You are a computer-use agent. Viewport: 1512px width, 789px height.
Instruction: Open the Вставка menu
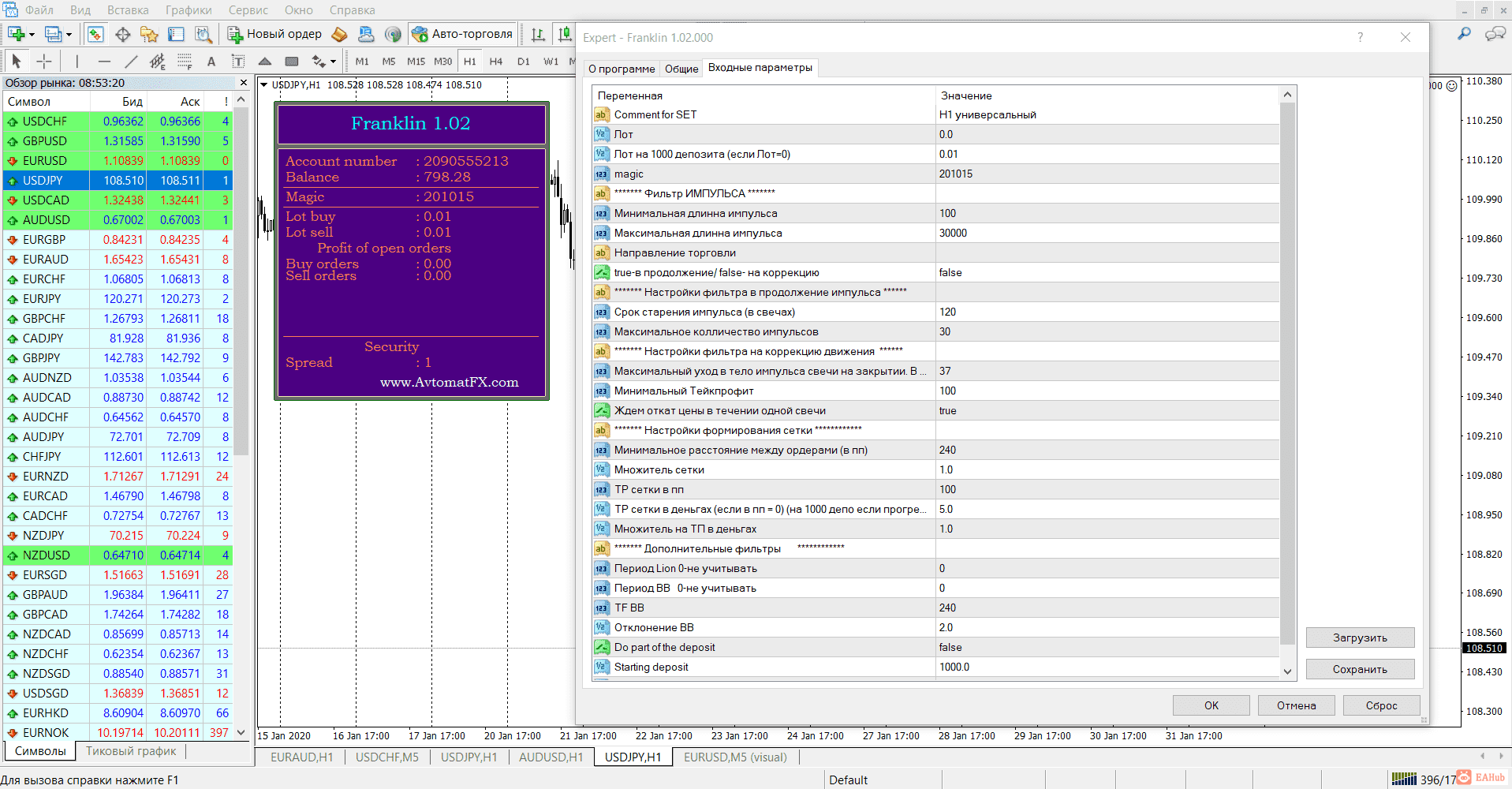coord(128,10)
